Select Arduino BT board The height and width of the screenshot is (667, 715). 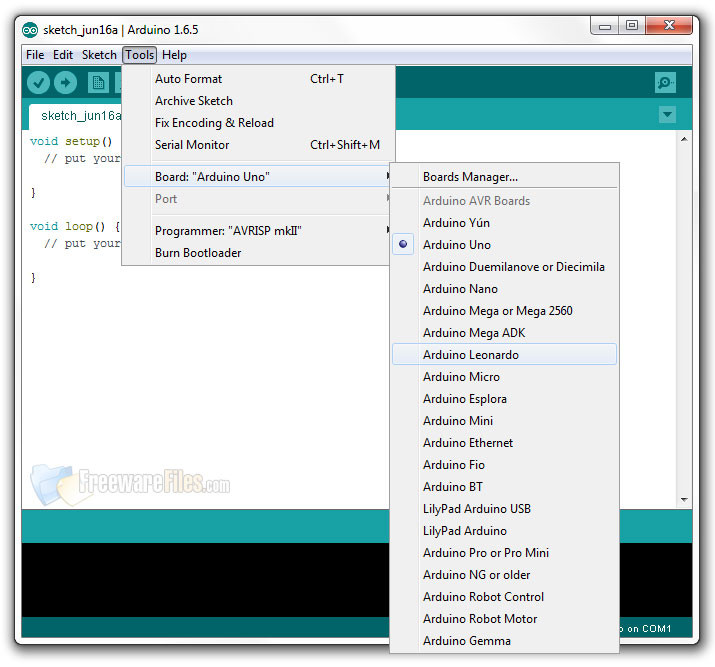[x=504, y=486]
